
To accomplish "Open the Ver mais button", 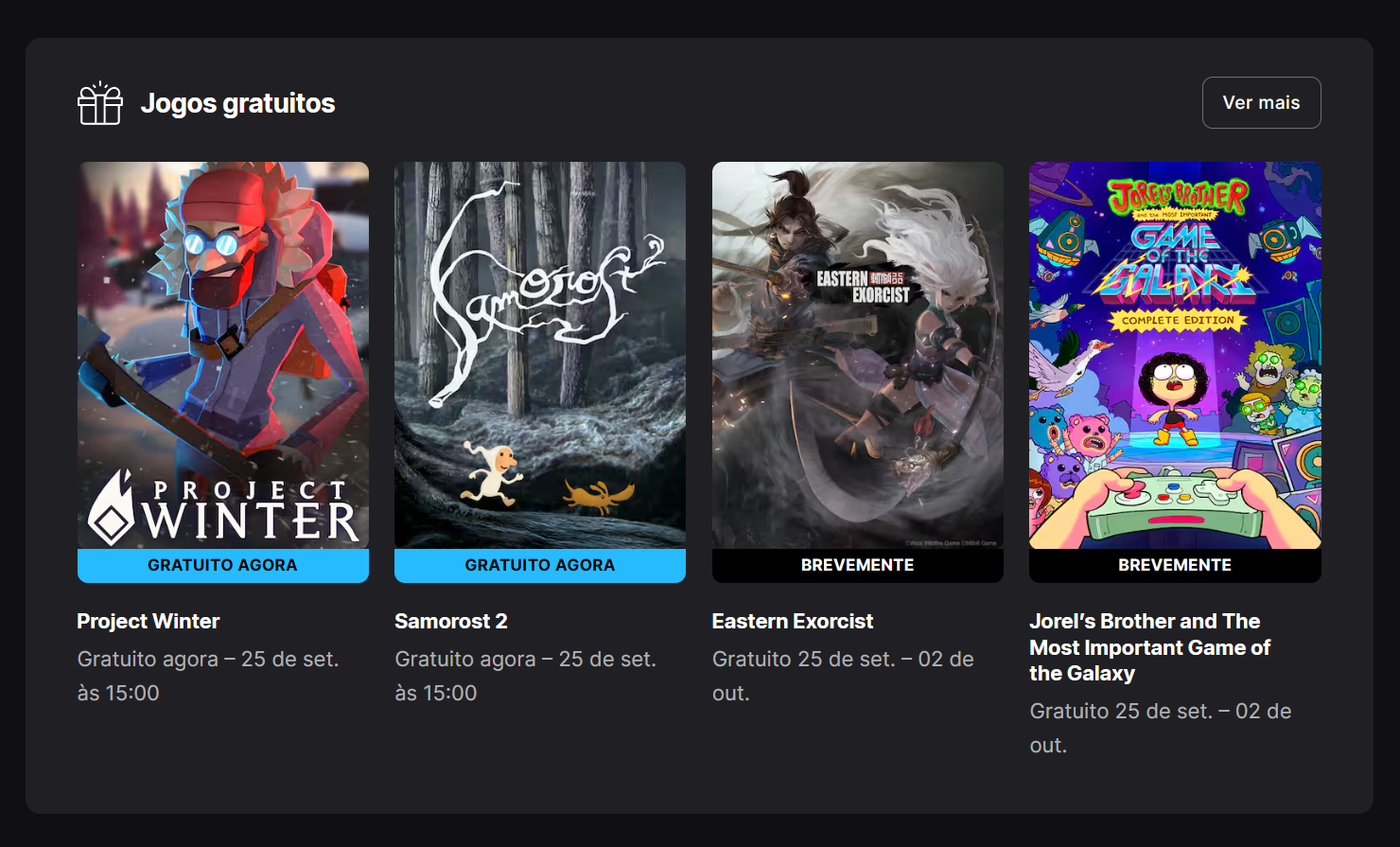I will [1261, 102].
